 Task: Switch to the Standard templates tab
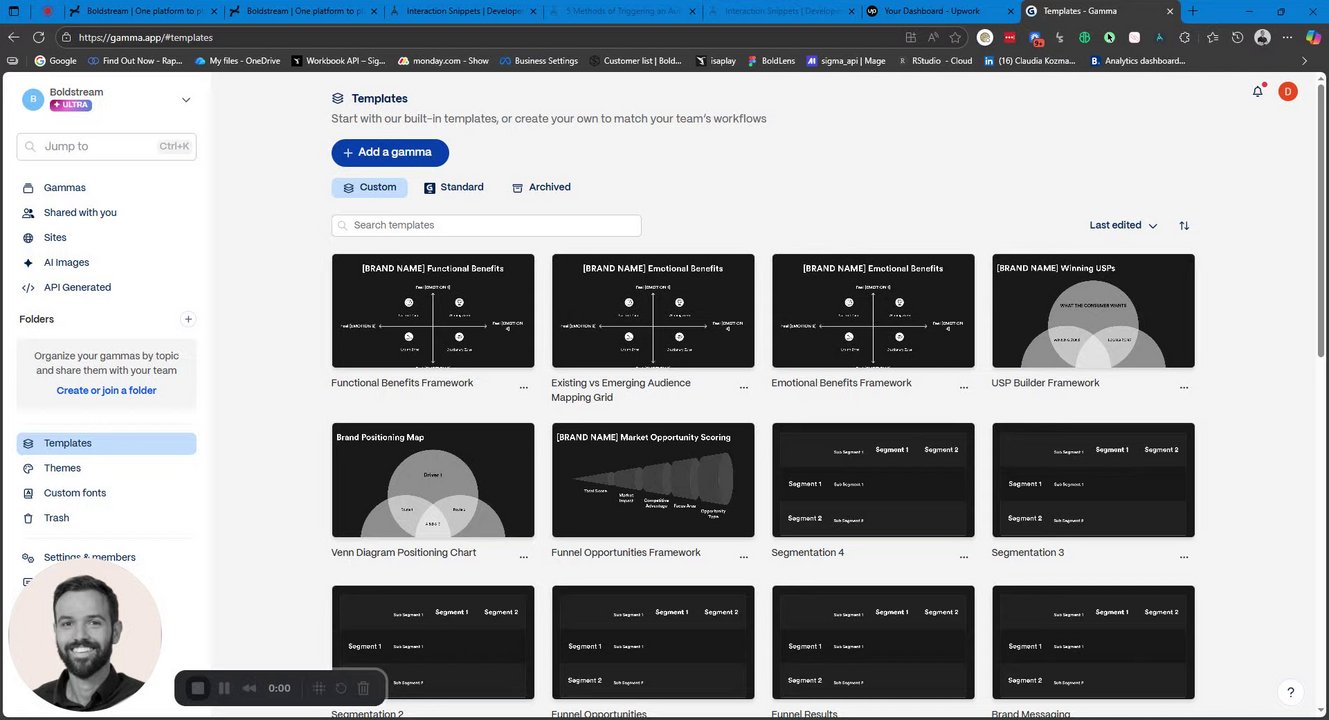click(453, 187)
